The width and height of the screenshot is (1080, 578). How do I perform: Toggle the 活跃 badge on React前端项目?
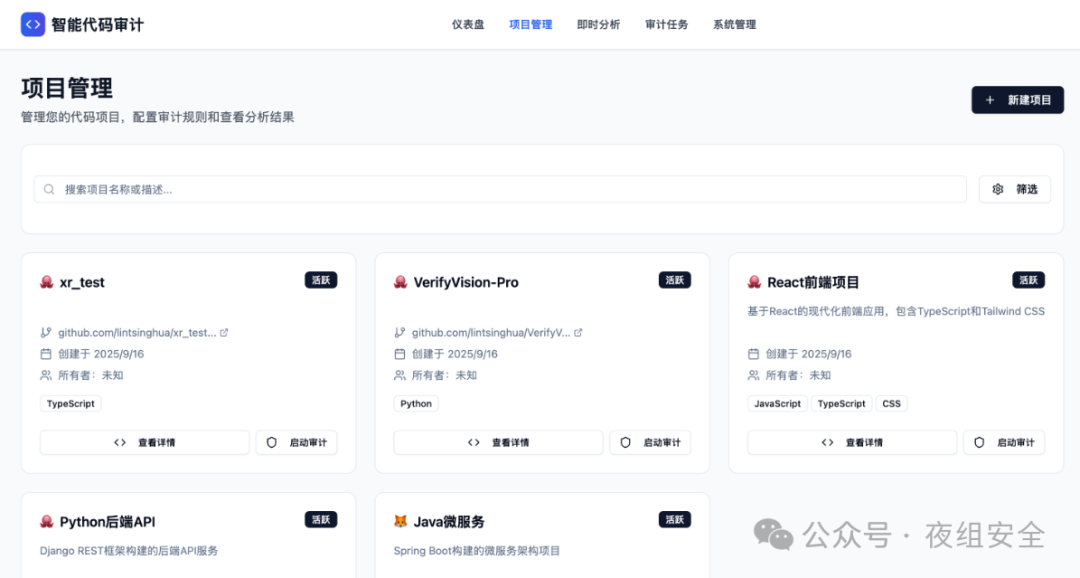tap(1029, 280)
